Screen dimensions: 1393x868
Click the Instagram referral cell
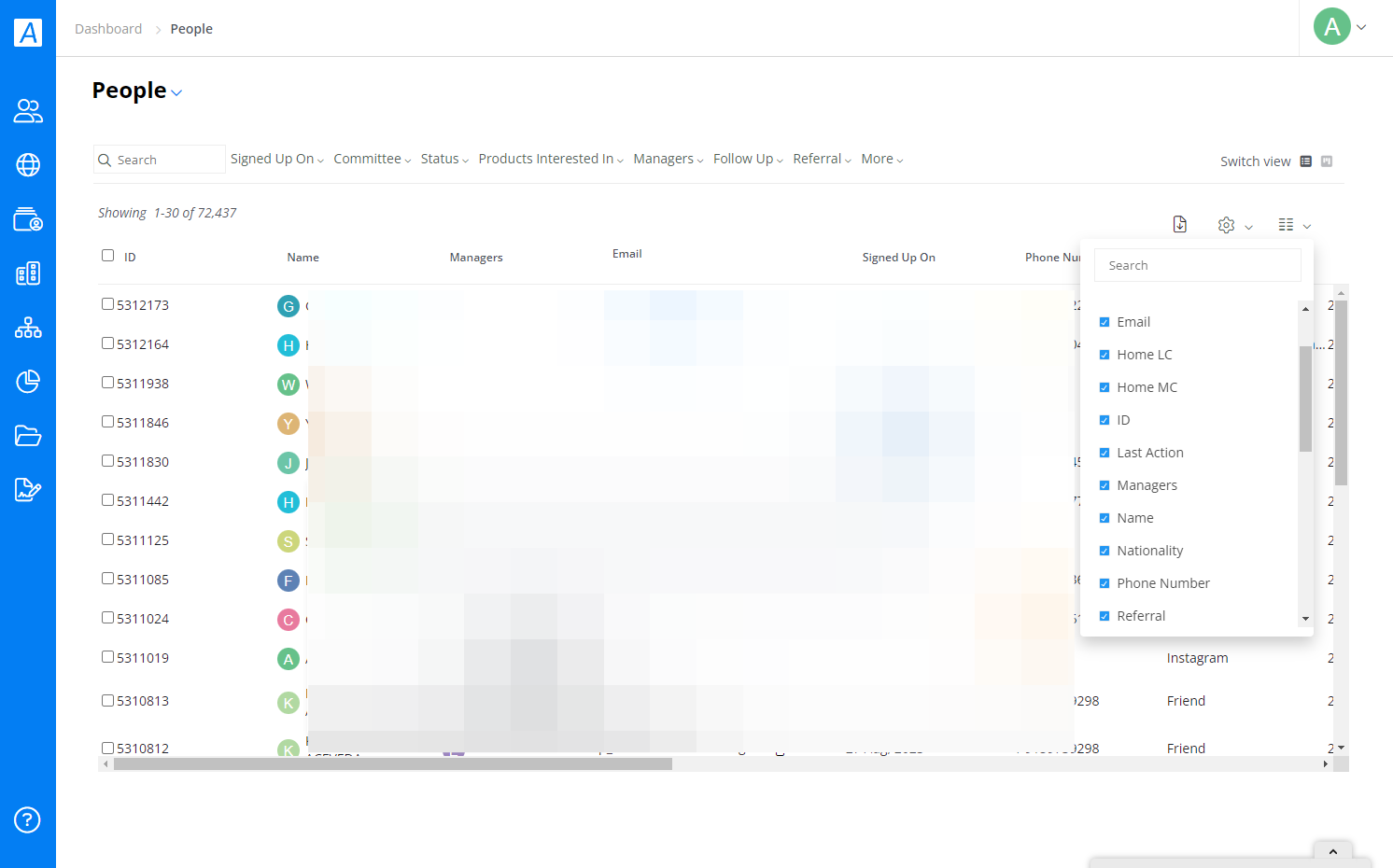click(1197, 658)
